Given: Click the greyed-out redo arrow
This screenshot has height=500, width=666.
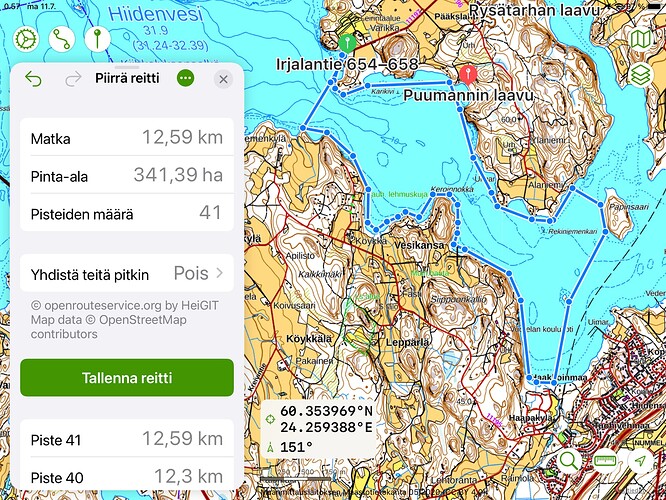Looking at the screenshot, I should (73, 79).
